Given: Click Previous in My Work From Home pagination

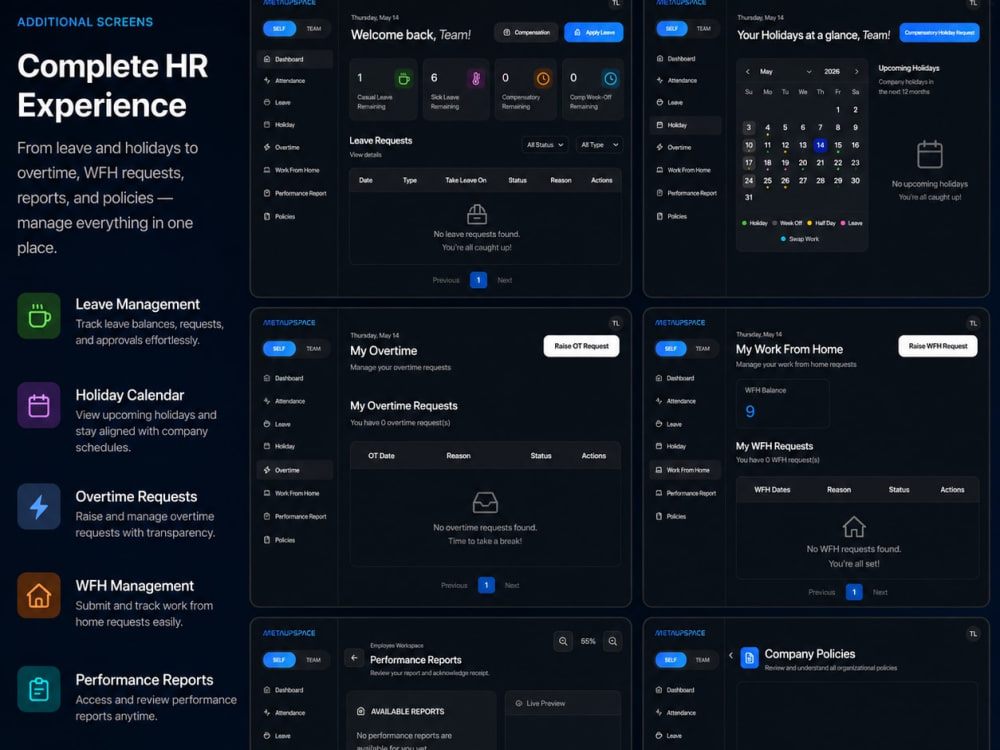Looking at the screenshot, I should point(821,592).
